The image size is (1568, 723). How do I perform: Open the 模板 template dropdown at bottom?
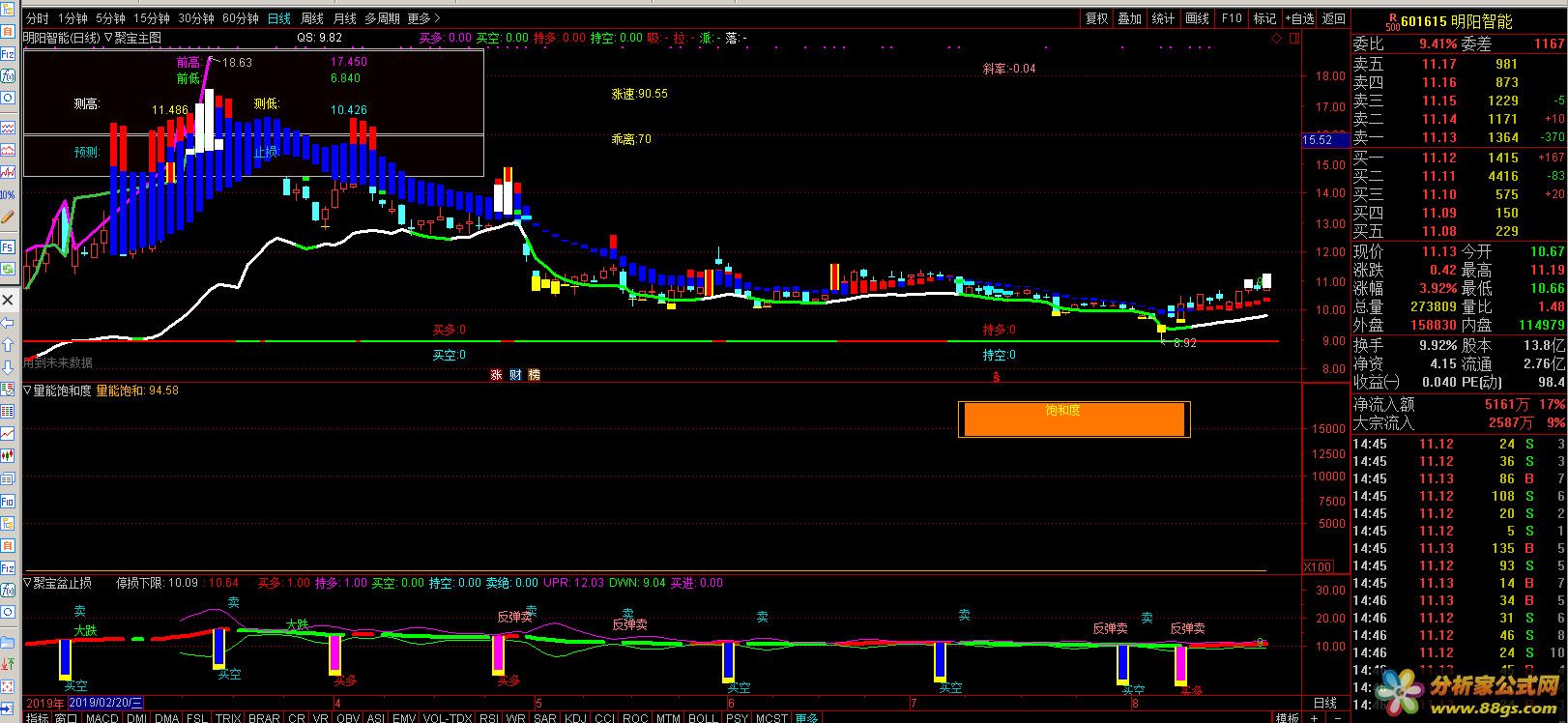click(x=1287, y=718)
